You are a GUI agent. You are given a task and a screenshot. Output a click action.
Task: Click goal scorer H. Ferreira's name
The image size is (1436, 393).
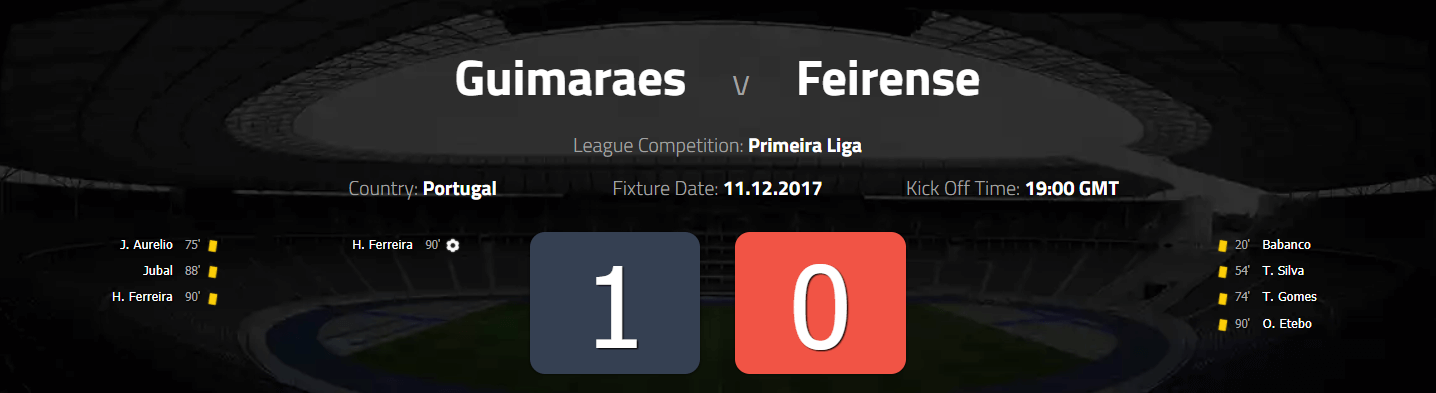coord(383,245)
